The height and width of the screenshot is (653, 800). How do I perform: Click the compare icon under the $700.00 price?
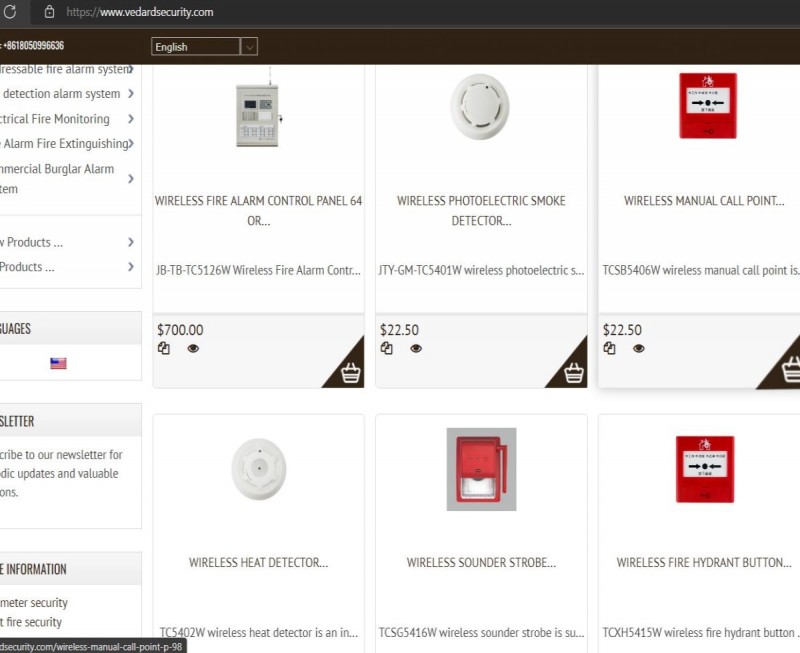tap(163, 348)
